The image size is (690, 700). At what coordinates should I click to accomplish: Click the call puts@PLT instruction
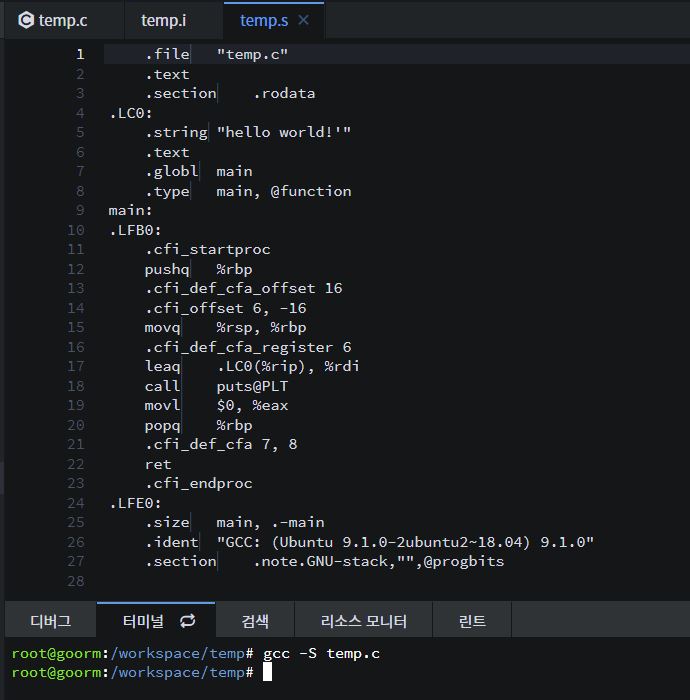[x=216, y=386]
